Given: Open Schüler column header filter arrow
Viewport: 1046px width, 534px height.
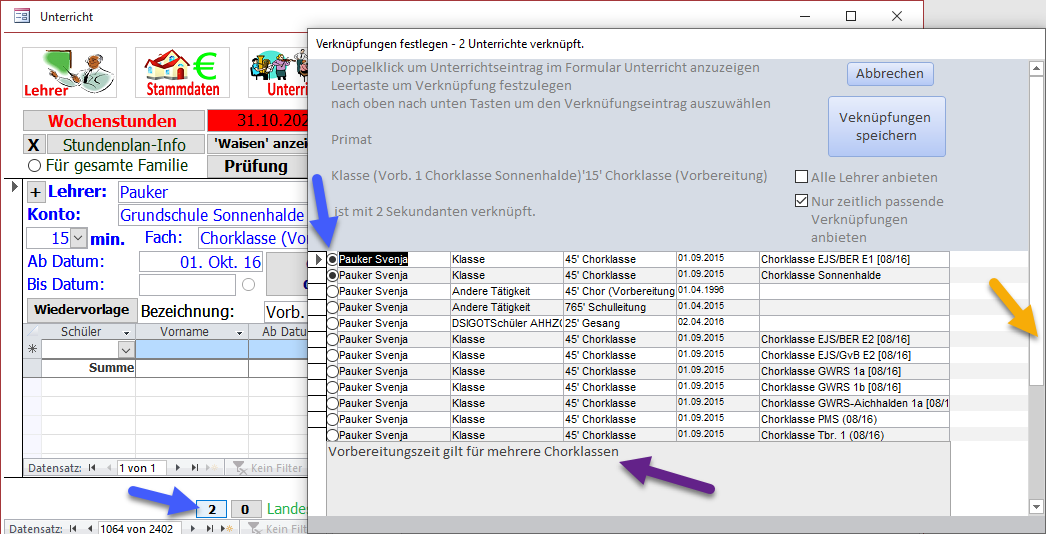Looking at the screenshot, I should click(x=126, y=332).
